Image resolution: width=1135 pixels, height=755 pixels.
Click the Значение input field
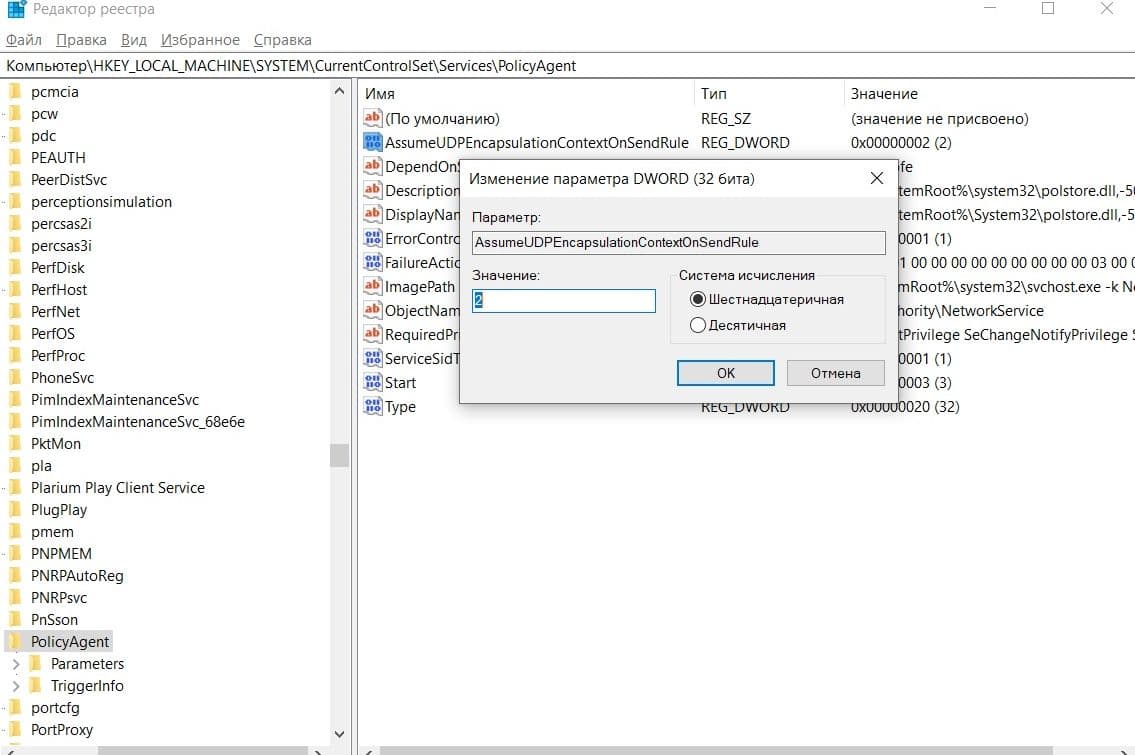tap(564, 301)
